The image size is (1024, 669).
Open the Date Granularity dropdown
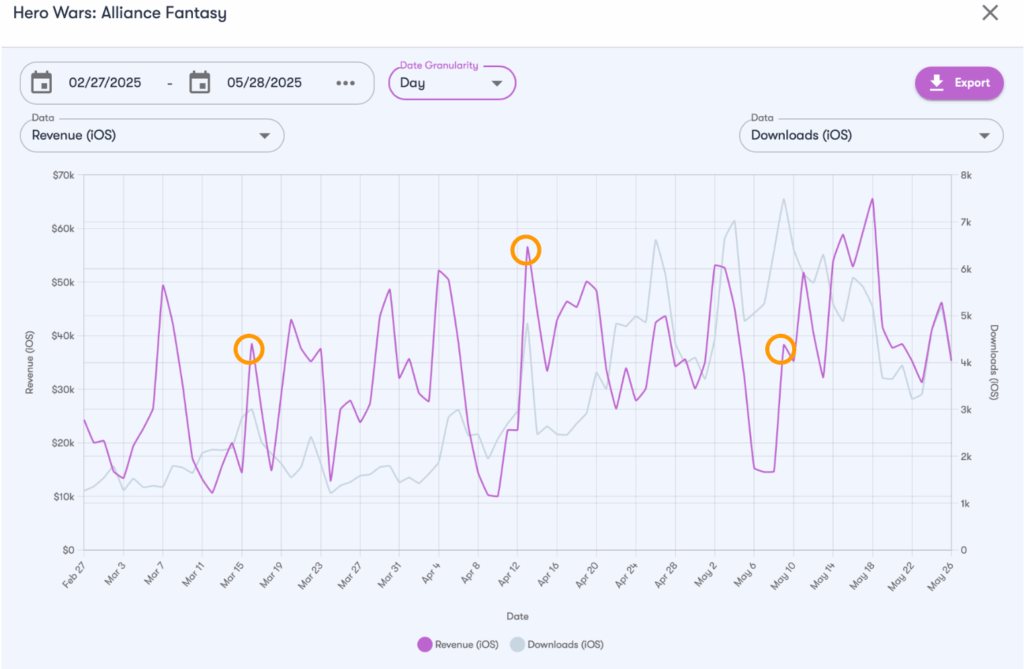point(452,83)
